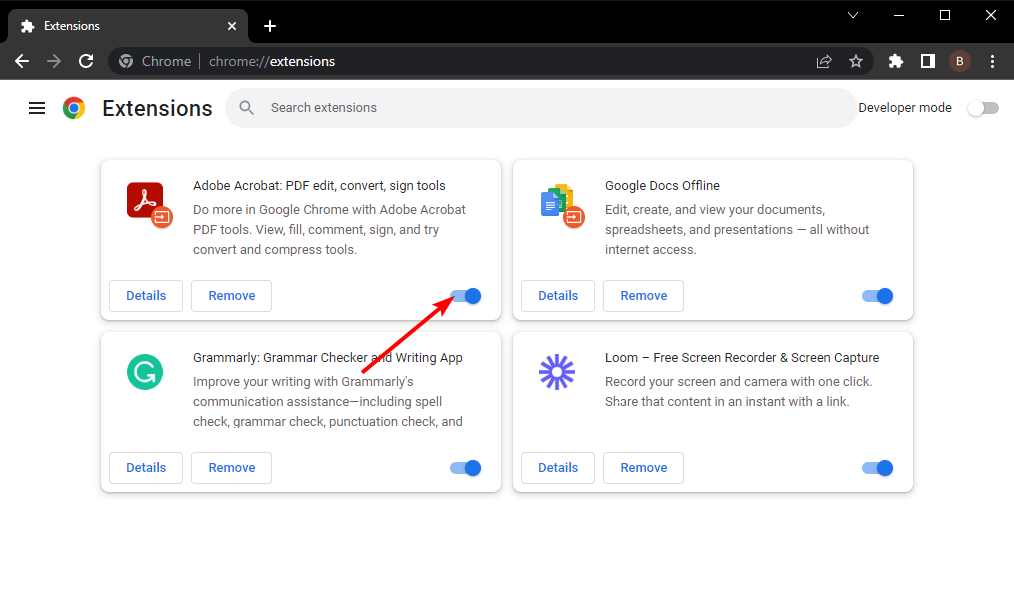Click the Loom extension icon
Image resolution: width=1014 pixels, height=593 pixels.
pyautogui.click(x=557, y=372)
